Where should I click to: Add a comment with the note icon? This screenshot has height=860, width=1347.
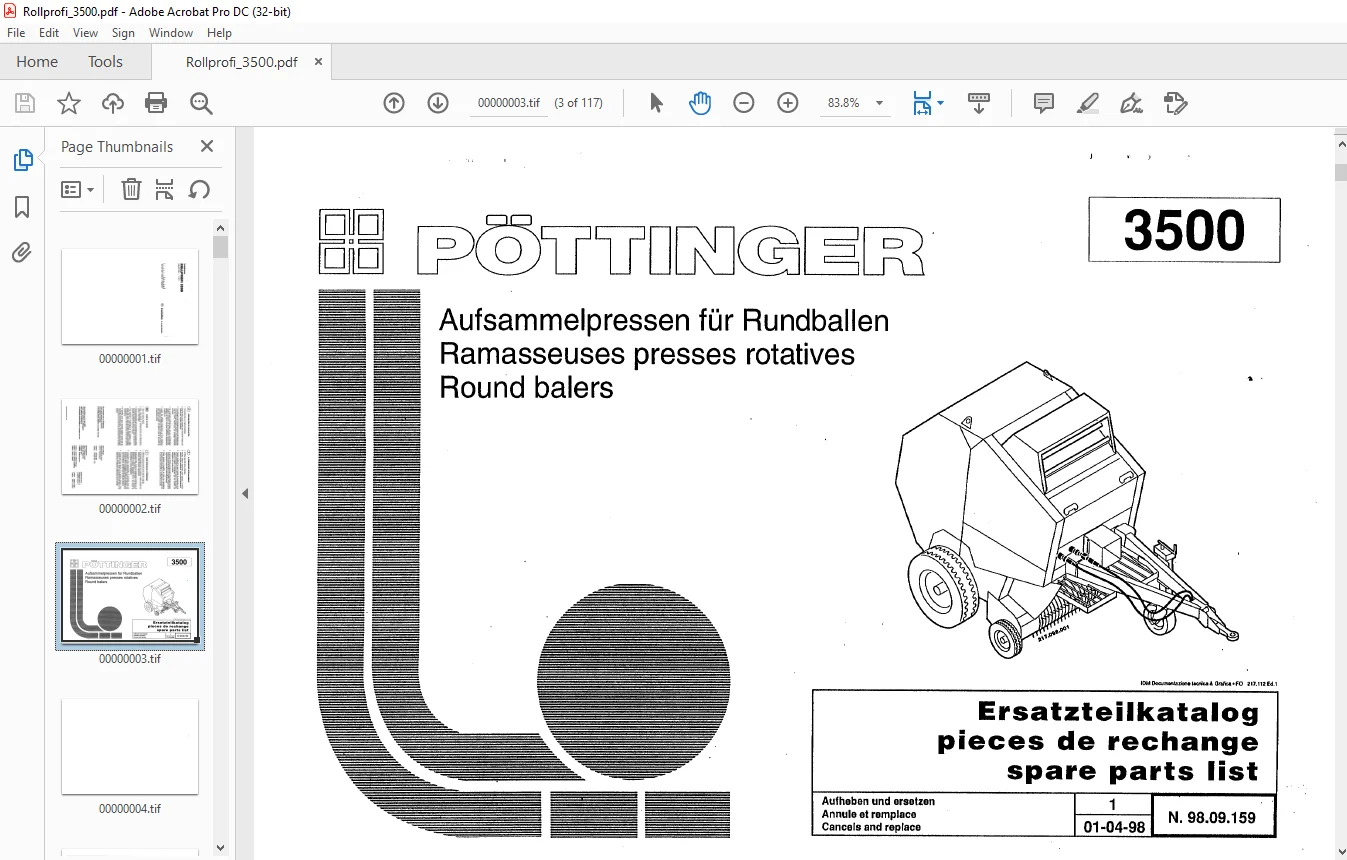tap(1044, 103)
